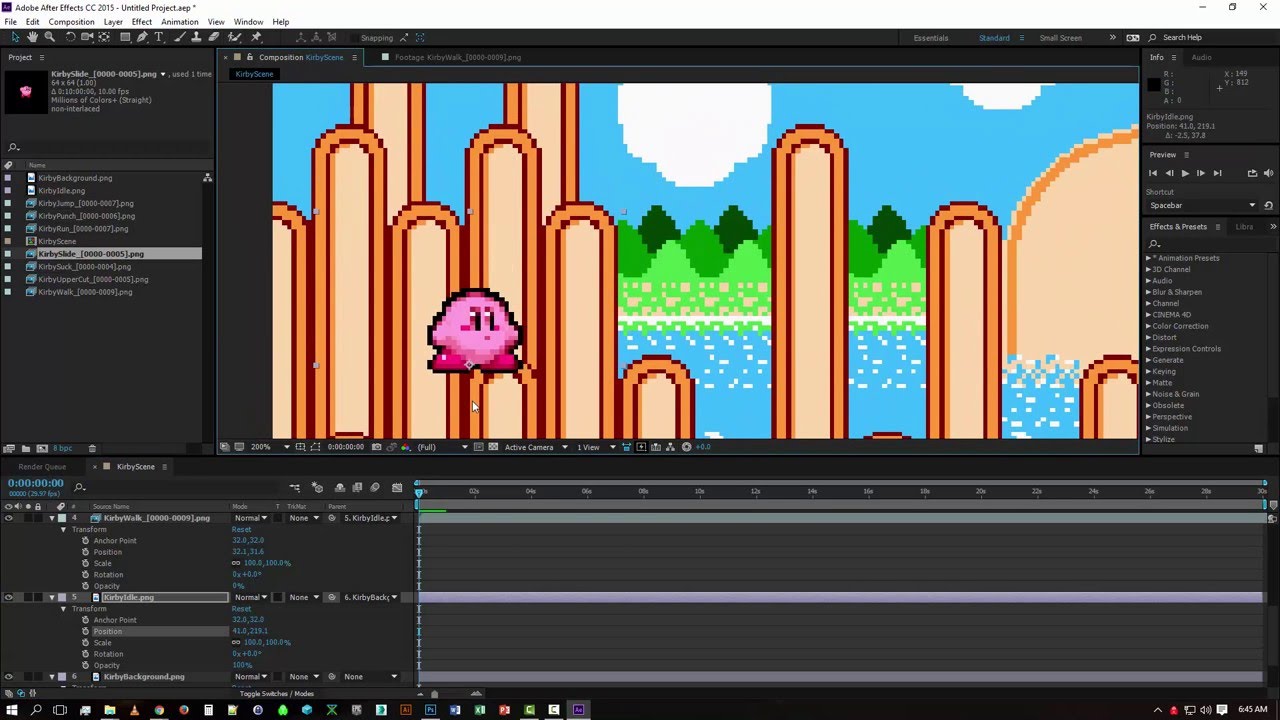Screen dimensions: 1280x720
Task: Switch to the Render Queue tab
Action: point(42,467)
